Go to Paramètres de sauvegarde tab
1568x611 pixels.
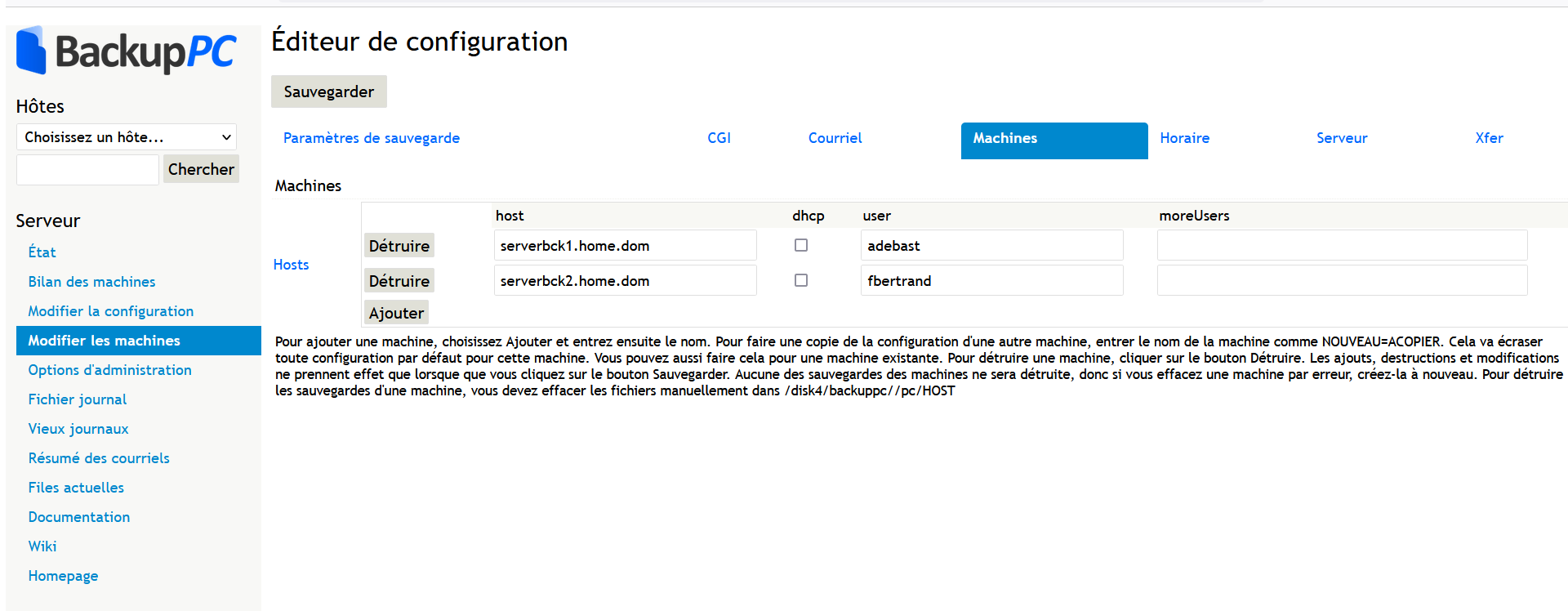[x=372, y=138]
